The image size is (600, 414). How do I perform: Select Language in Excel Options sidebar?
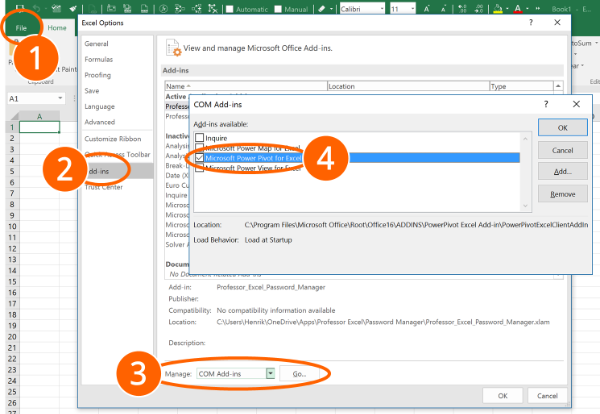click(x=99, y=106)
